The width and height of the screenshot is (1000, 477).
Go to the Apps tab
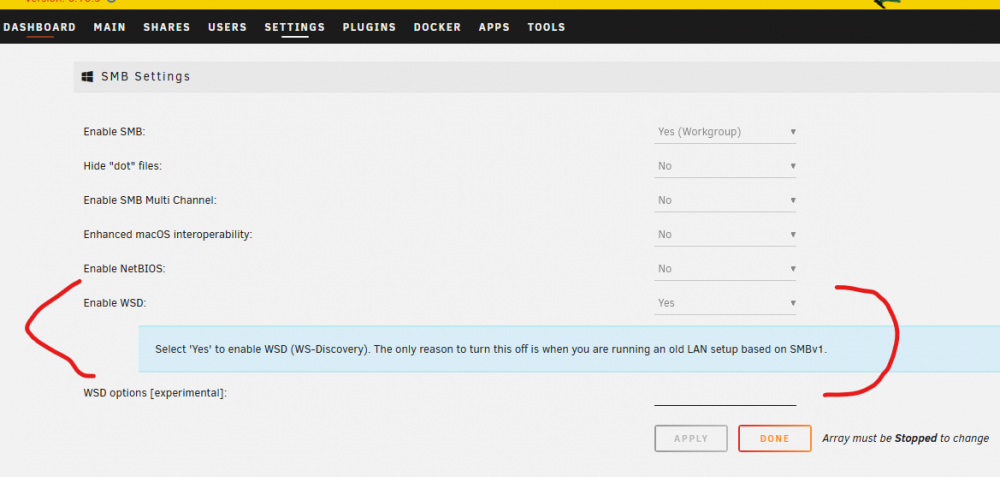[494, 27]
